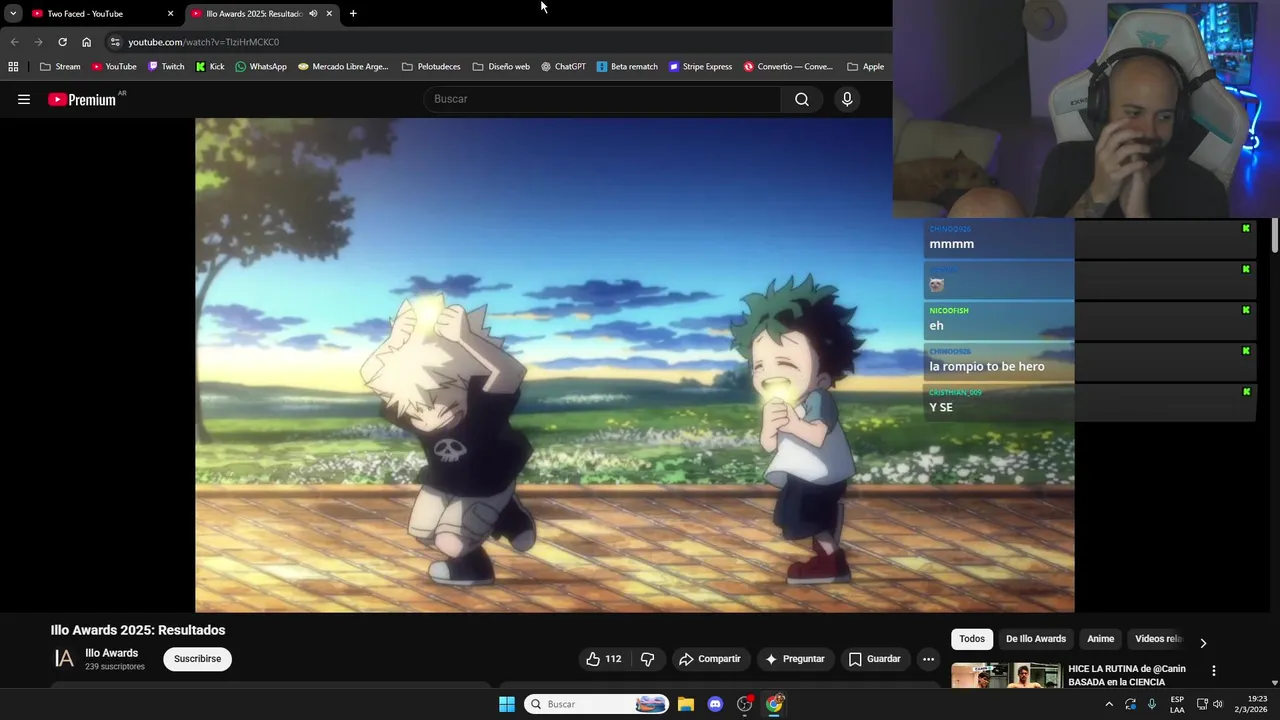The height and width of the screenshot is (720, 1280).
Task: Toggle green marker beside la rompio to be hero
Action: (1246, 351)
